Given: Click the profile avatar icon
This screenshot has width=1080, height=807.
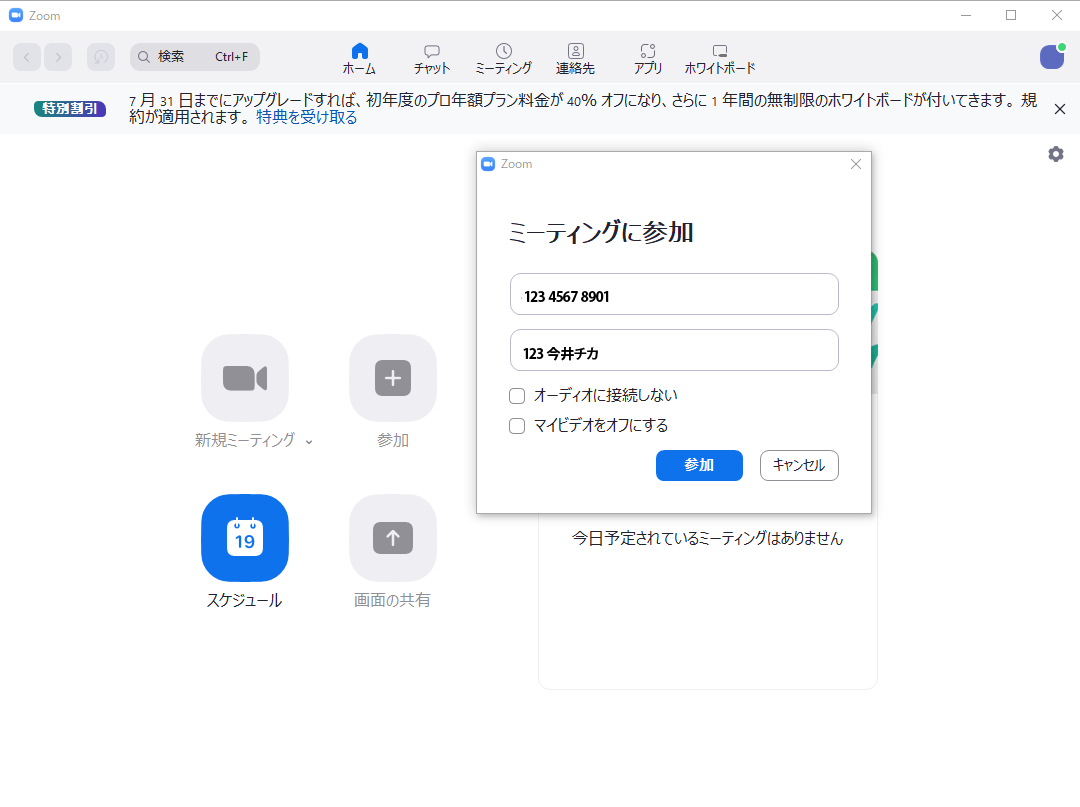Looking at the screenshot, I should click(x=1052, y=57).
